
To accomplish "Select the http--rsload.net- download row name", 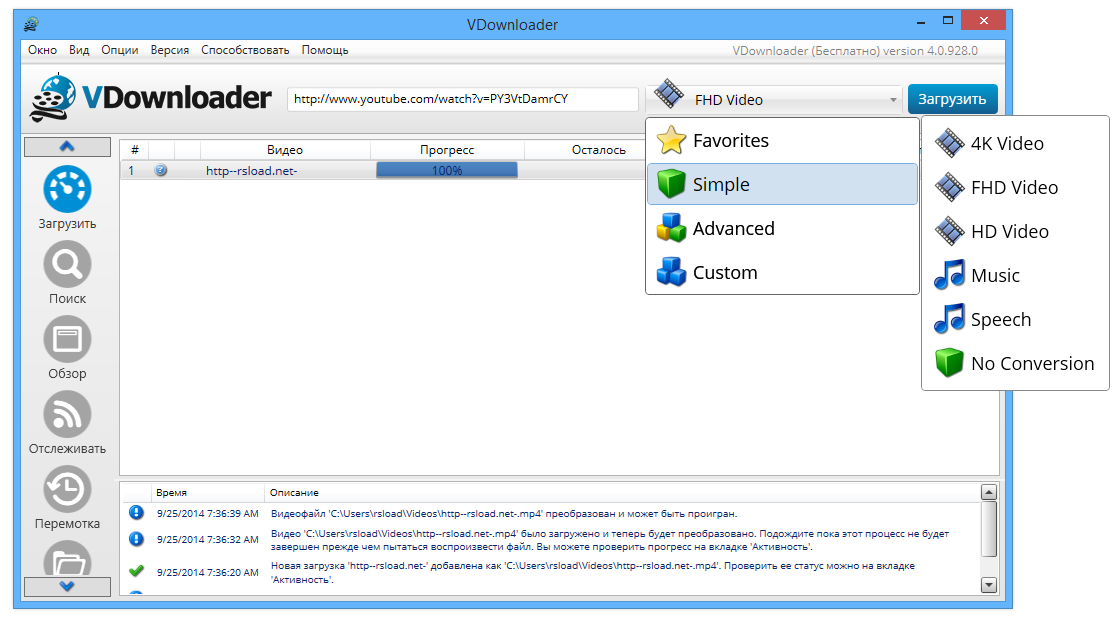I will pyautogui.click(x=251, y=171).
